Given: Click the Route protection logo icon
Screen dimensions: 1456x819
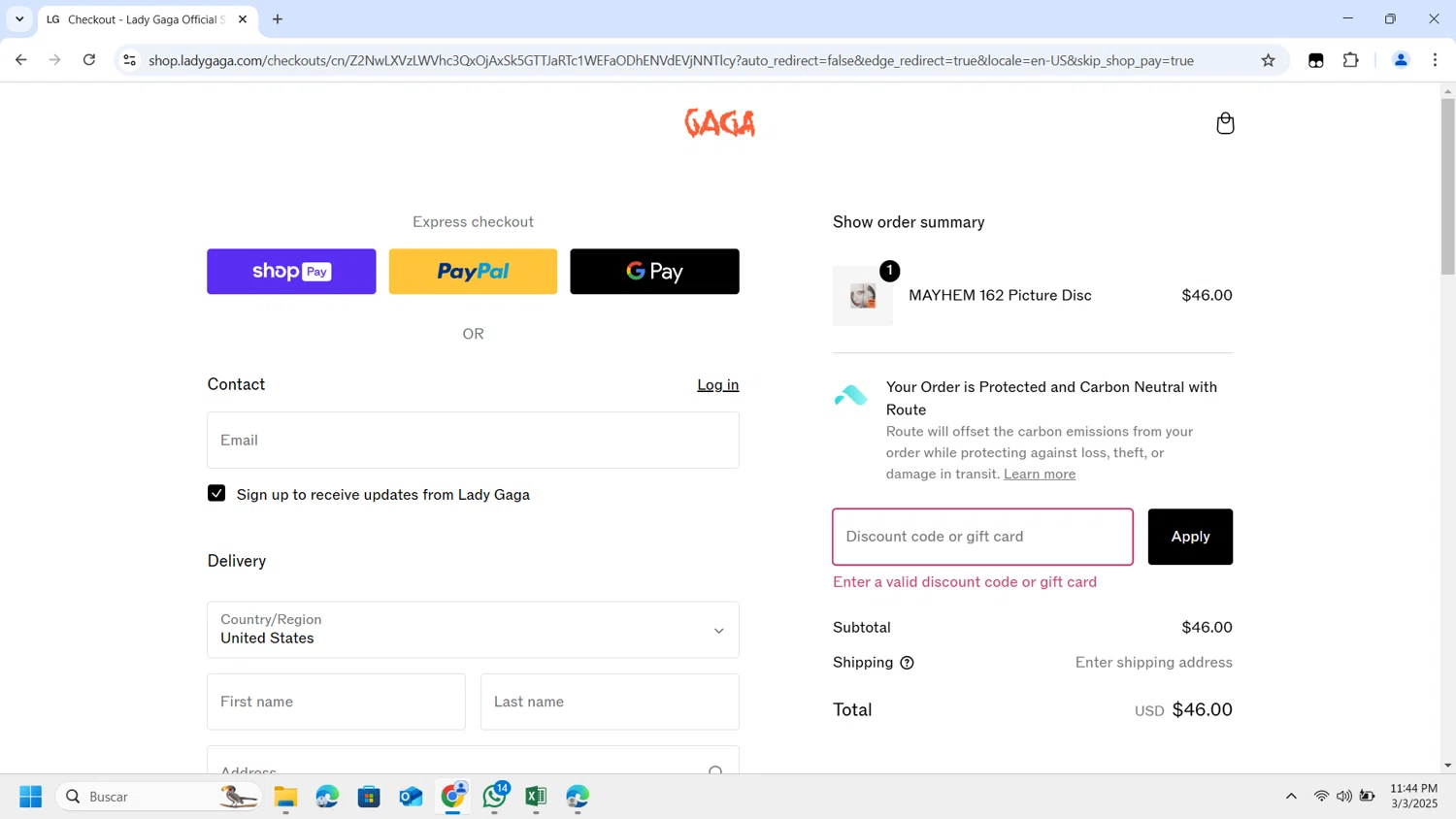Looking at the screenshot, I should (851, 395).
